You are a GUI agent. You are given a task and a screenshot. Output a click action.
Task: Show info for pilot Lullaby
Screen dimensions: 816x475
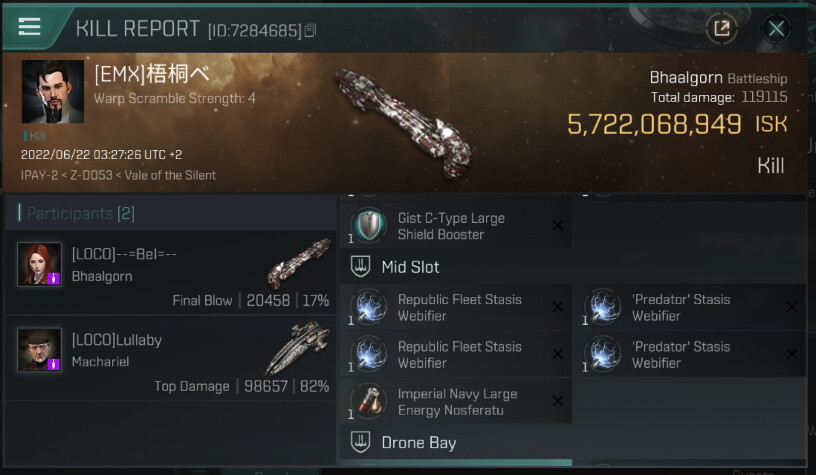point(40,350)
